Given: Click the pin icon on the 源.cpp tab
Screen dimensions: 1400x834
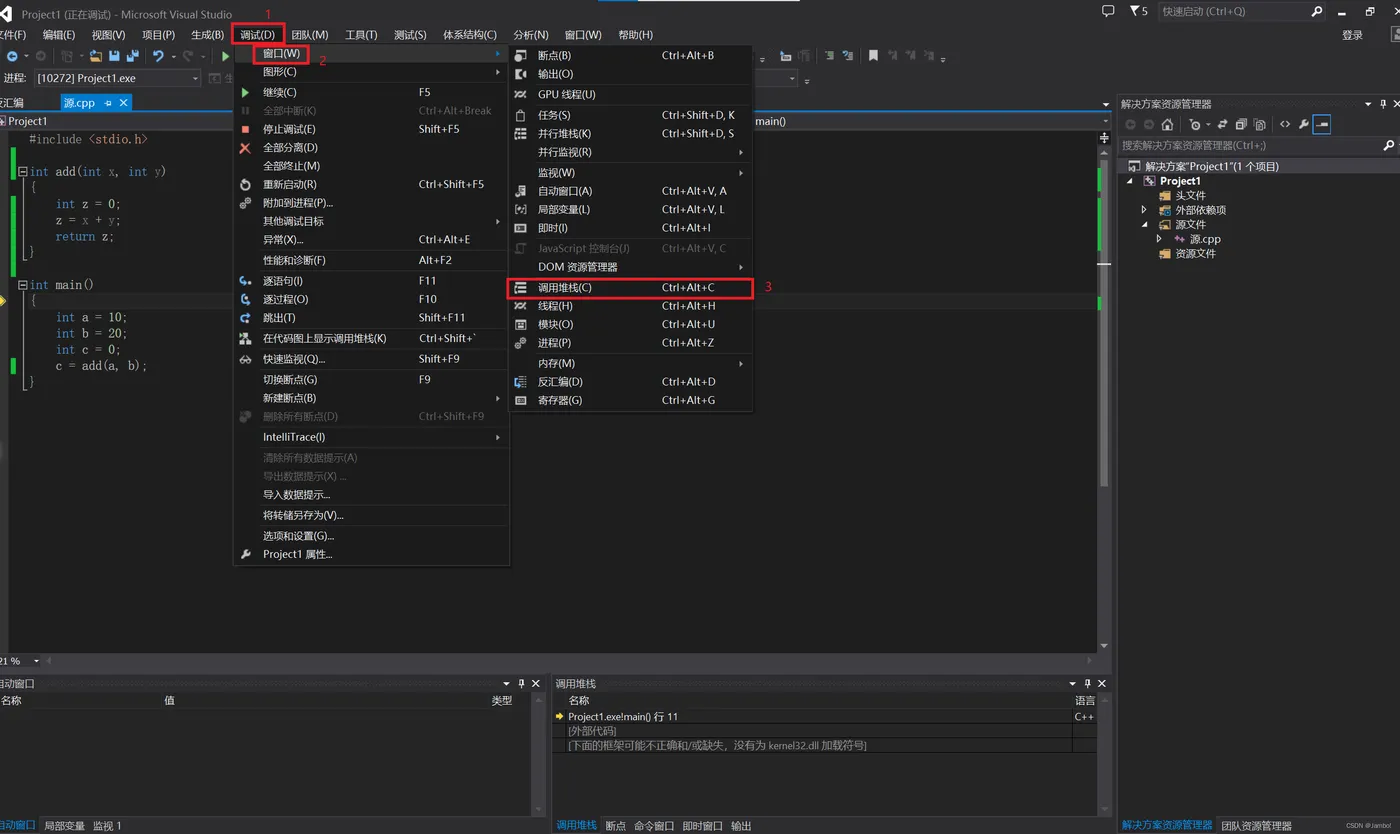Looking at the screenshot, I should pyautogui.click(x=108, y=103).
